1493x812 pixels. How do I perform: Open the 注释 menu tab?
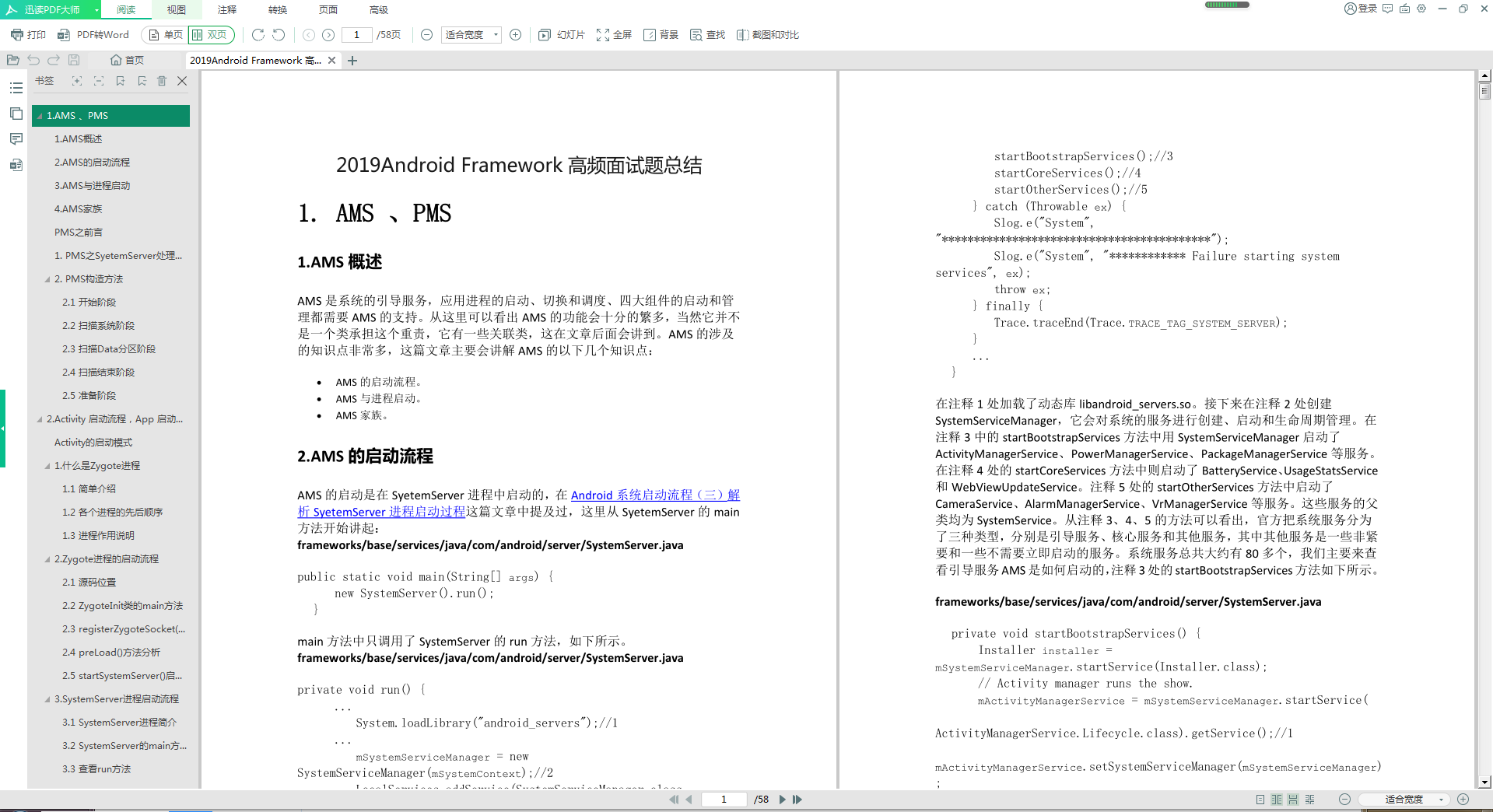227,9
